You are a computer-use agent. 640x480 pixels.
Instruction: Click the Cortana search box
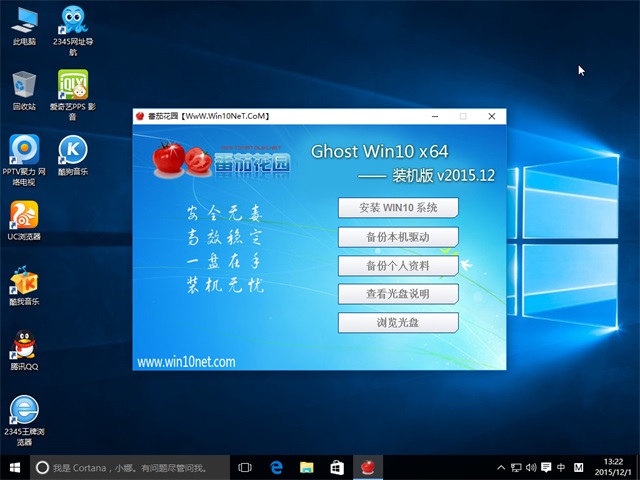(130, 467)
